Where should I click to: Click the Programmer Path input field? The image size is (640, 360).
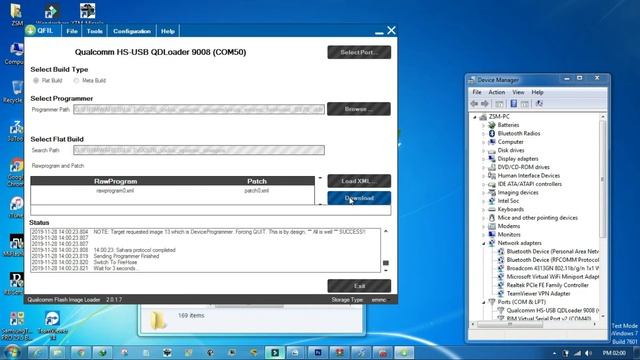click(x=199, y=109)
